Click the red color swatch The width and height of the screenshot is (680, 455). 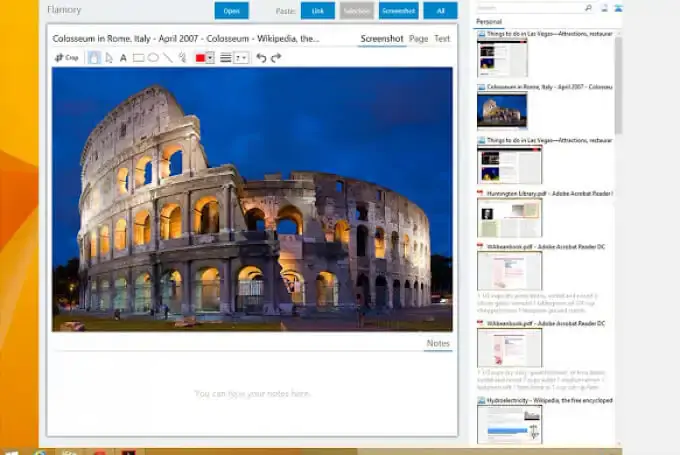coord(200,58)
